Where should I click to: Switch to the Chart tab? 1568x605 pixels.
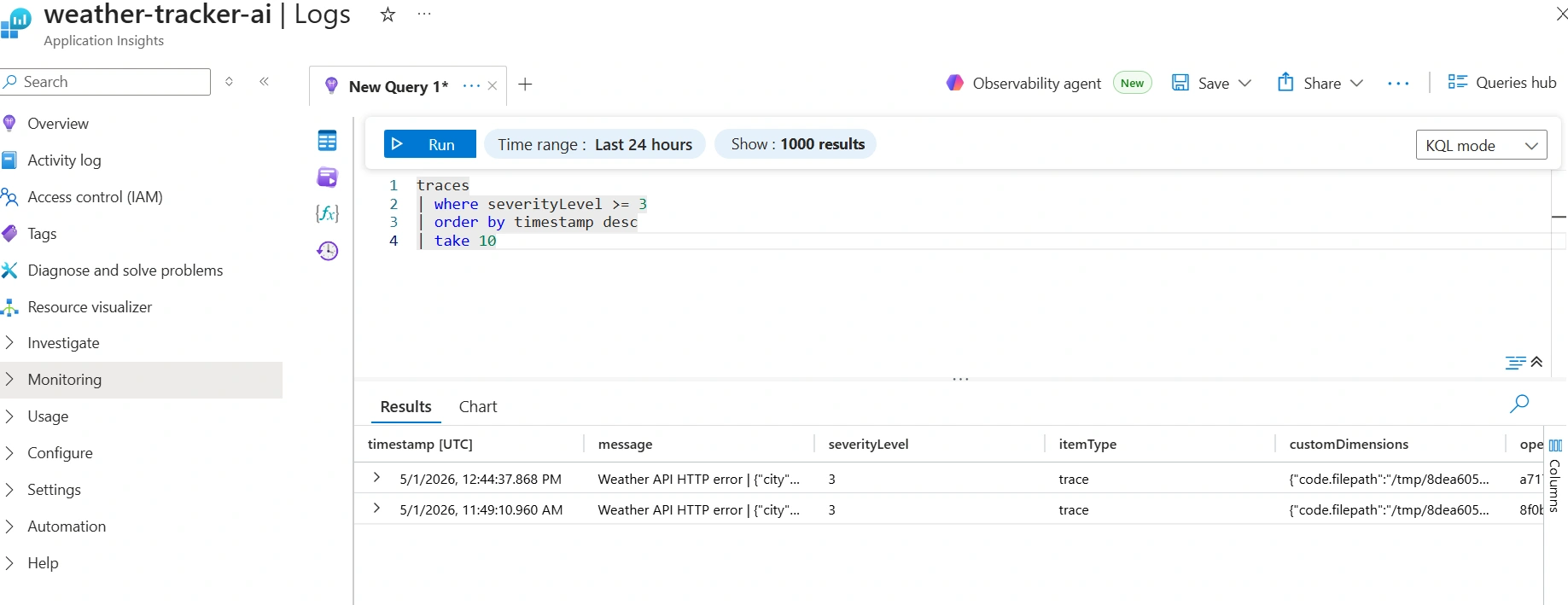478,407
